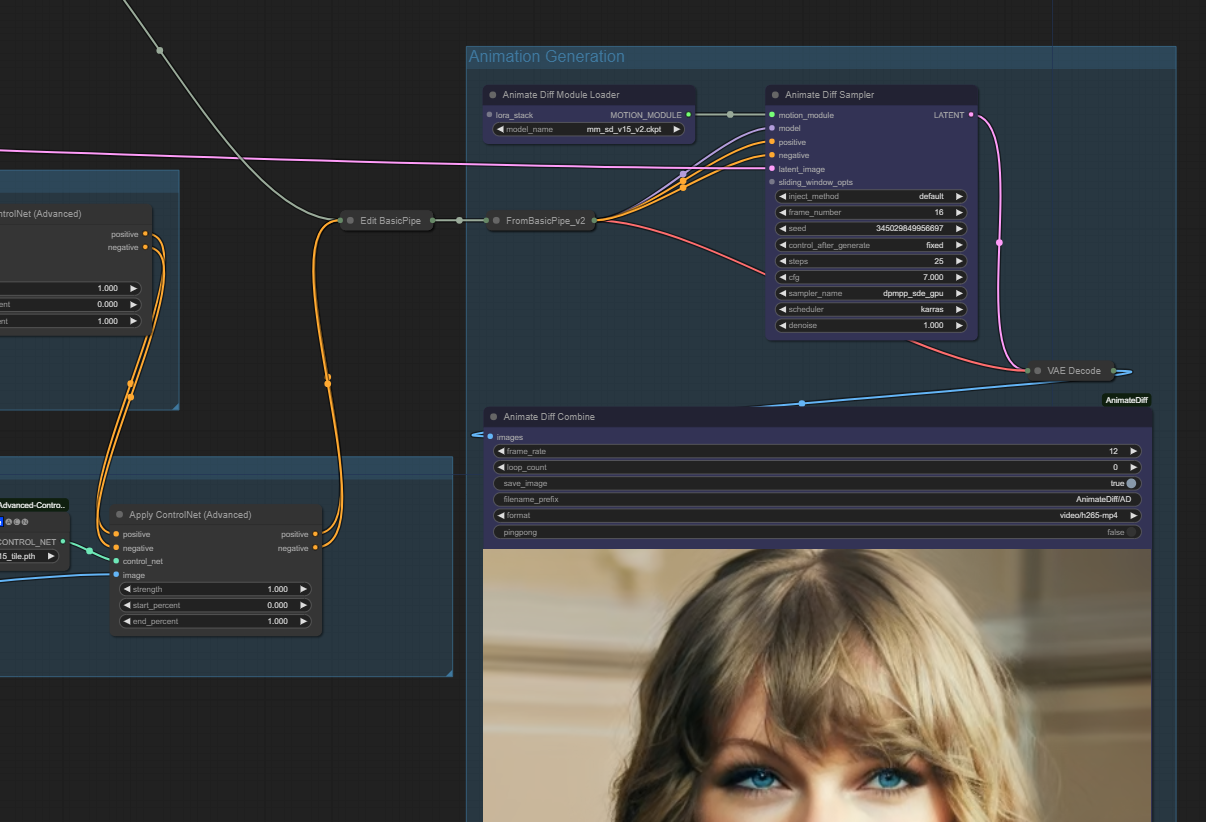
Task: Collapse the Animate Diff Combine node via its title dot
Action: 493,417
